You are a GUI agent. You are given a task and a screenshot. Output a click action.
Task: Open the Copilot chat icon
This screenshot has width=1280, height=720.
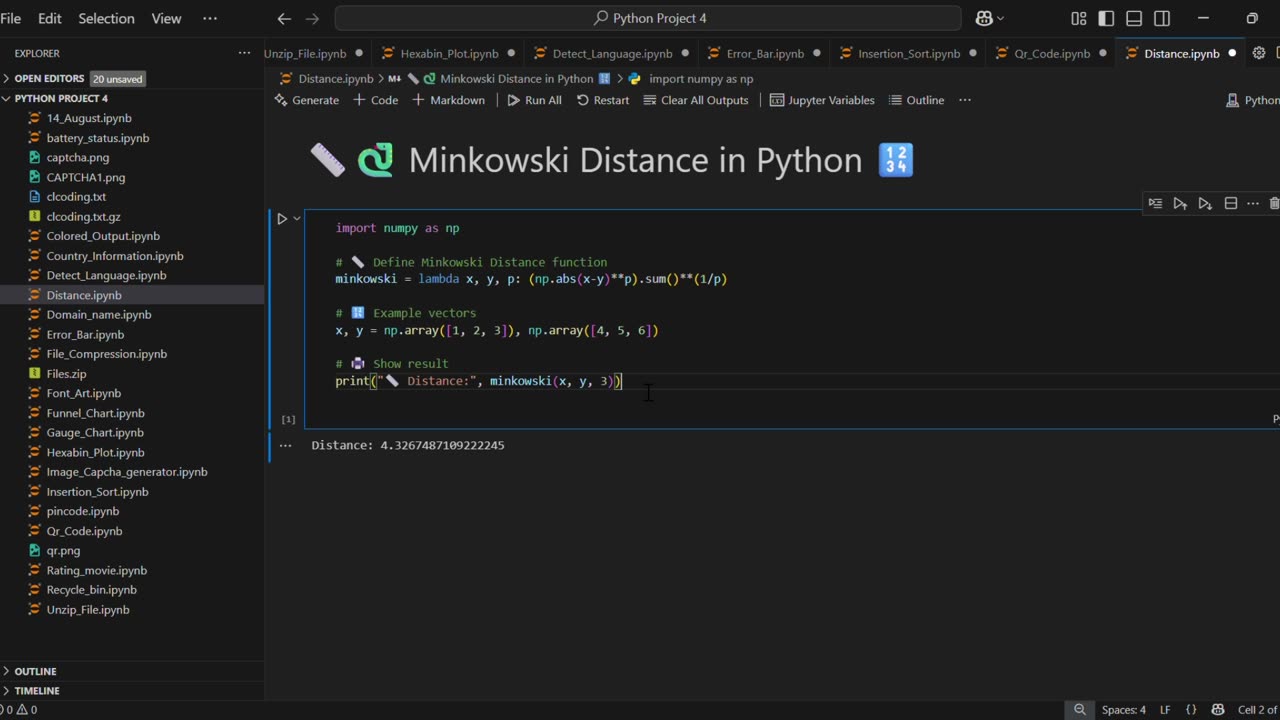coord(983,18)
